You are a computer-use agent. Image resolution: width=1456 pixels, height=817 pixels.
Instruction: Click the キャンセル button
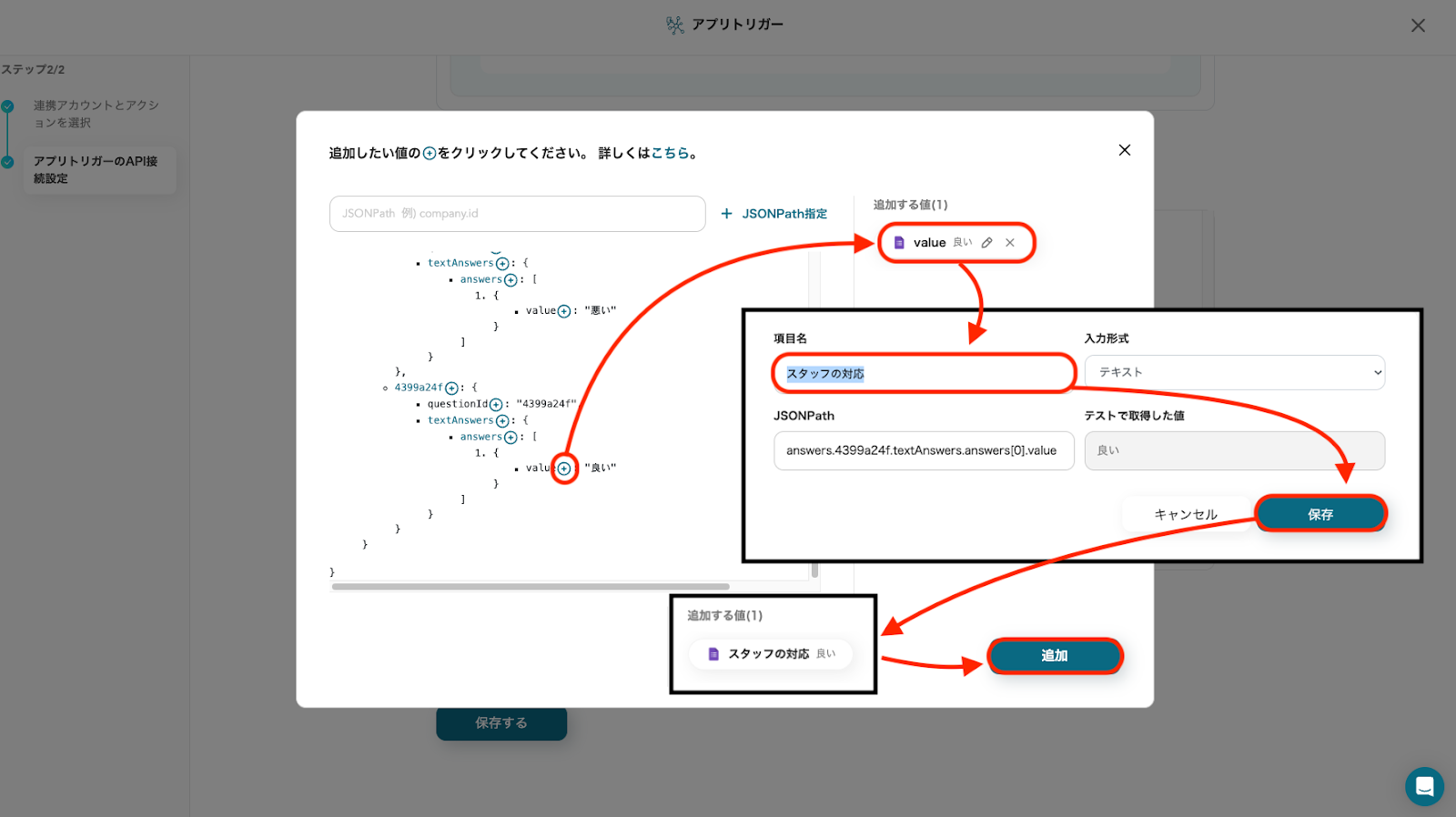pos(1186,514)
